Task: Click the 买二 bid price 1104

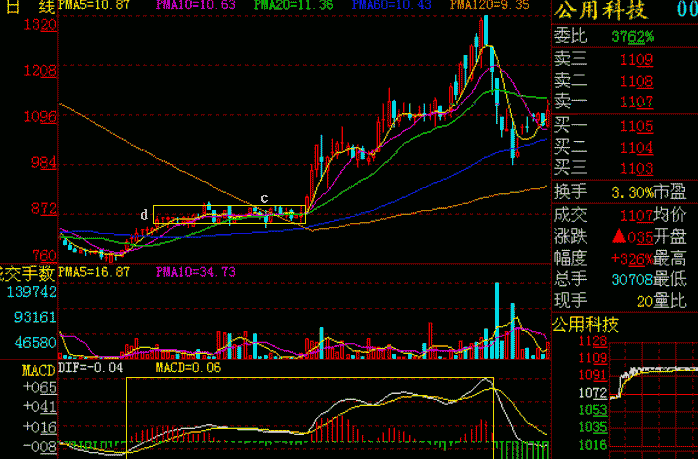Action: coord(637,147)
